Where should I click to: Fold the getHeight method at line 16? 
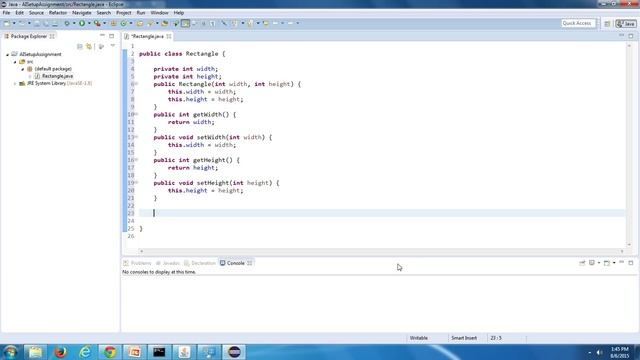(136, 160)
